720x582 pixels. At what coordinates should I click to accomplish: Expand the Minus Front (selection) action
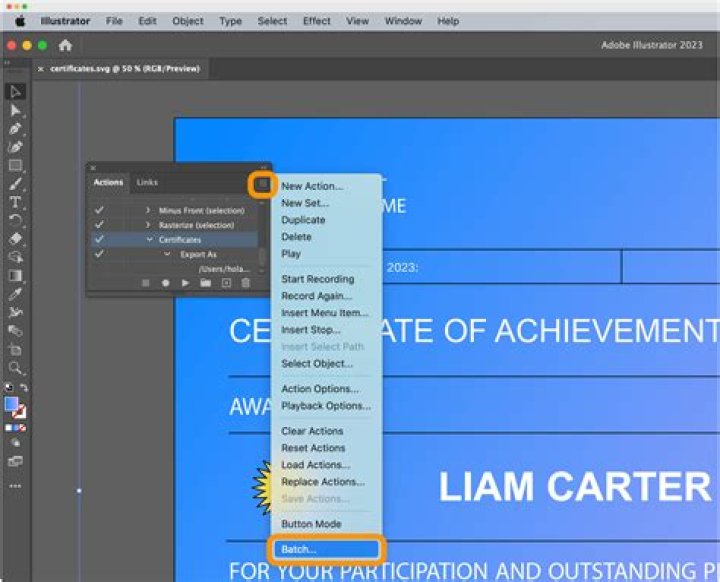(x=148, y=211)
